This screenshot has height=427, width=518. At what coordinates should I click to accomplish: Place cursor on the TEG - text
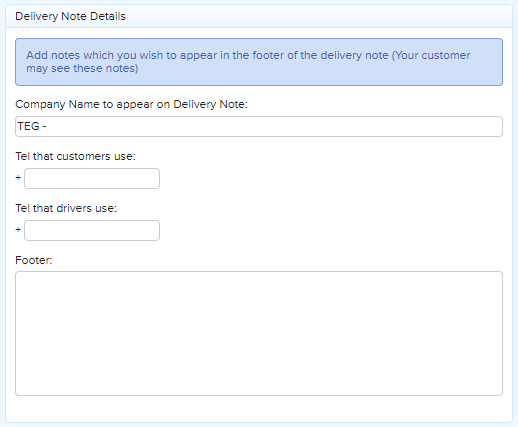[x=32, y=126]
